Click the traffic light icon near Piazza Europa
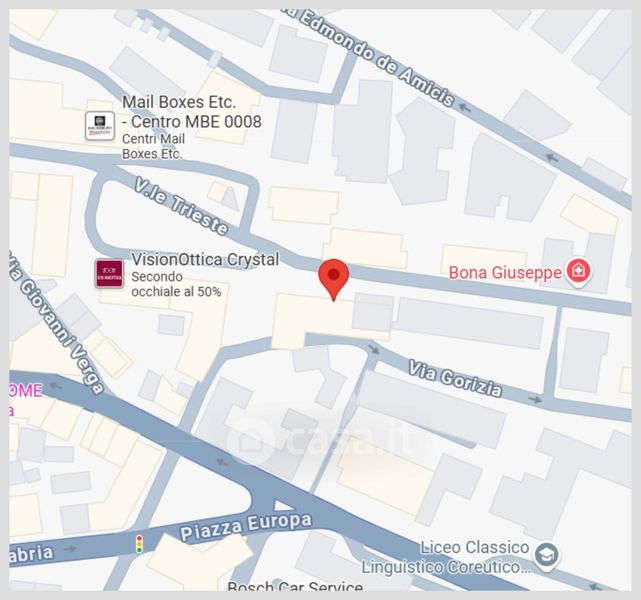This screenshot has width=641, height=600. [139, 544]
